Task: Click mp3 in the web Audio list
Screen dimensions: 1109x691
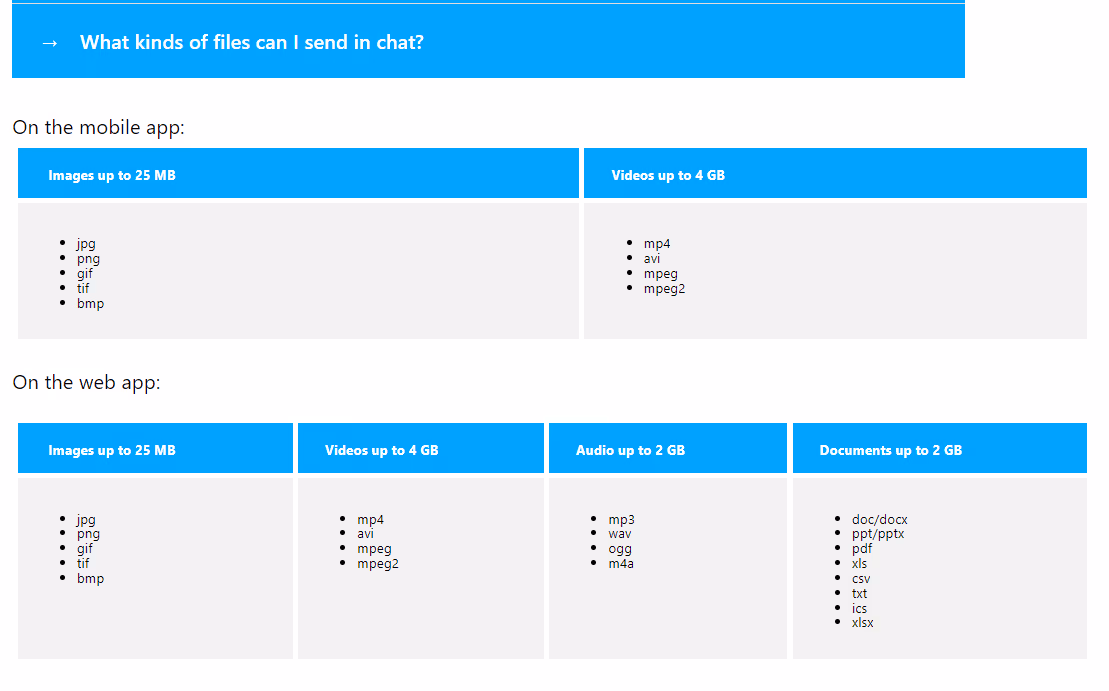Action: (x=621, y=519)
